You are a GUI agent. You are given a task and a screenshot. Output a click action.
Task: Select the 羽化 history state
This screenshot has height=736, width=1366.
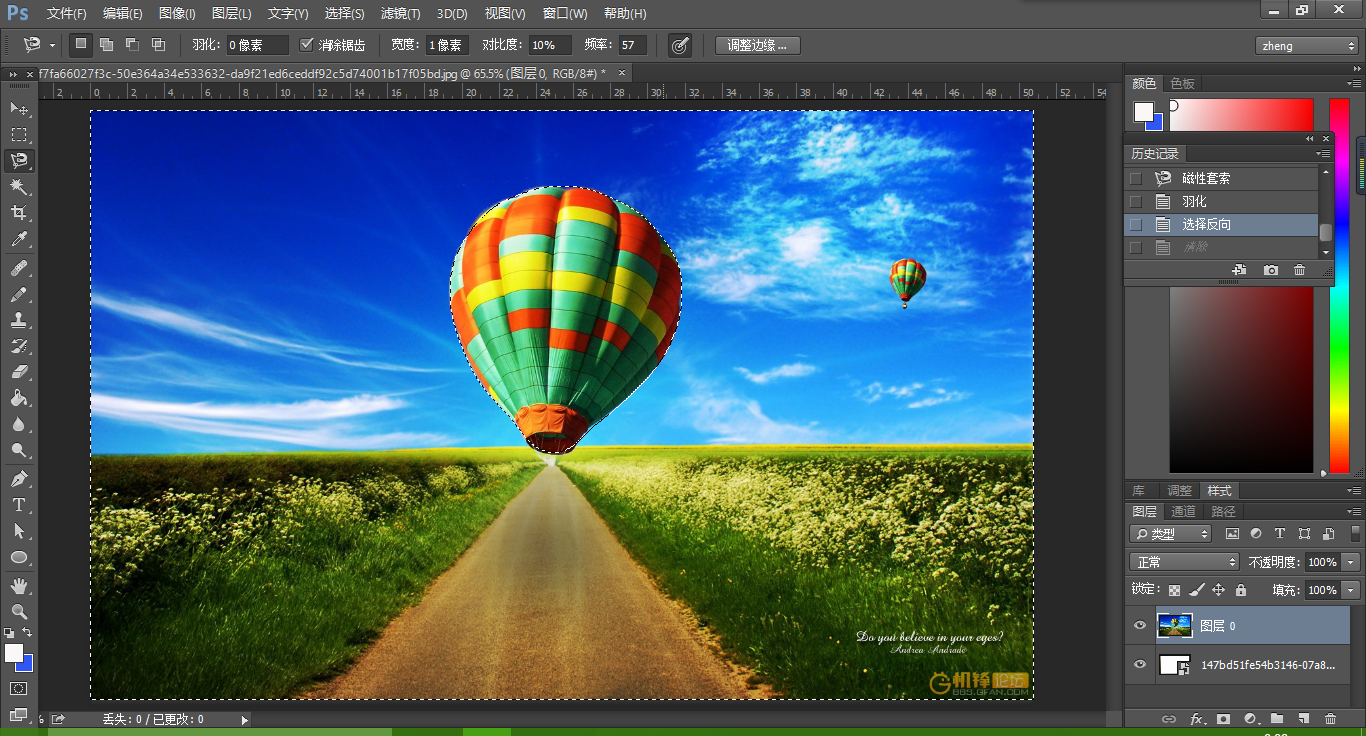pyautogui.click(x=1194, y=201)
